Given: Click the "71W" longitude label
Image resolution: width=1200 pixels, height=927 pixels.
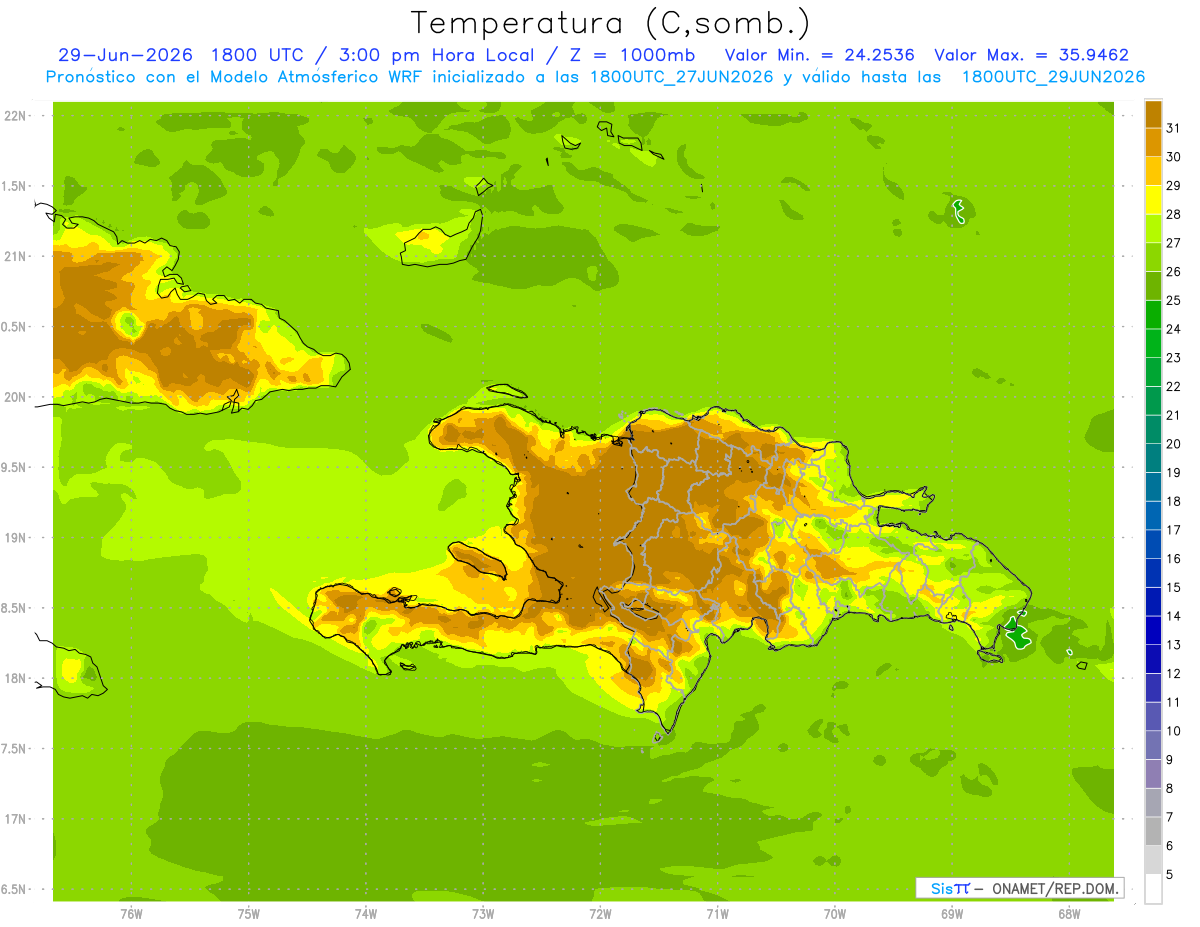Looking at the screenshot, I should tap(717, 913).
